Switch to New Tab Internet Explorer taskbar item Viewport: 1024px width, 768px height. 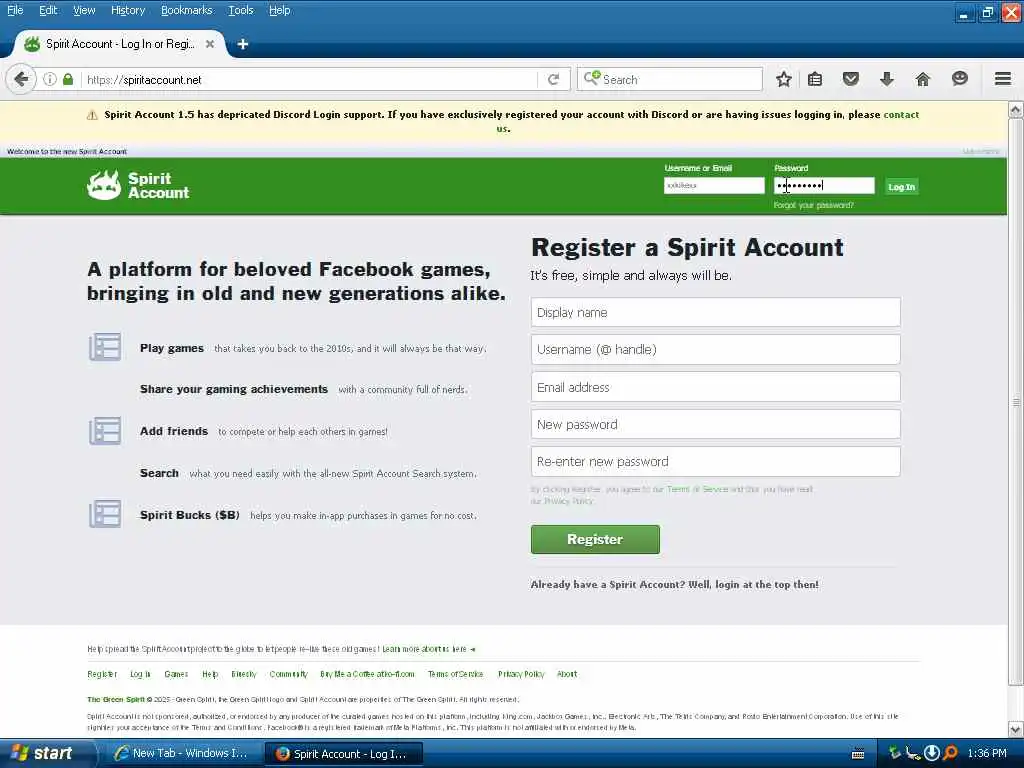(x=181, y=754)
